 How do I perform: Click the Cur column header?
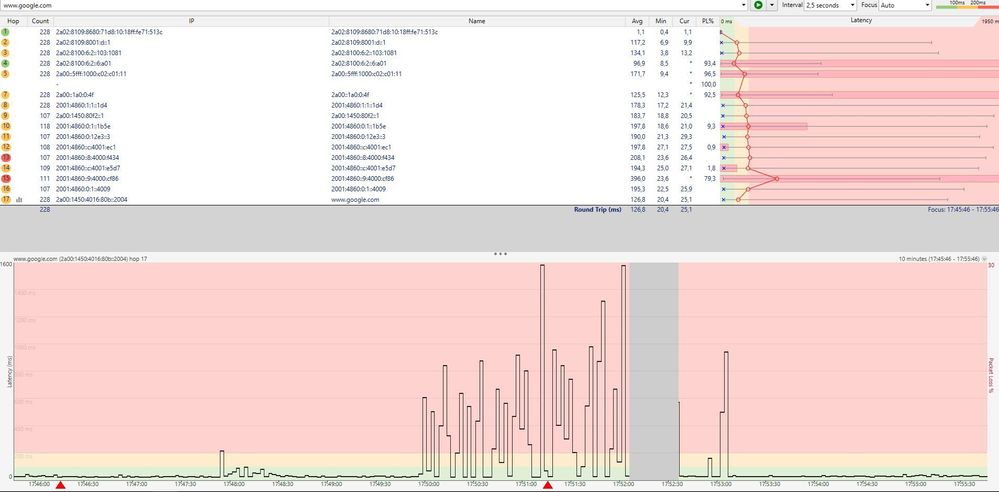(684, 21)
